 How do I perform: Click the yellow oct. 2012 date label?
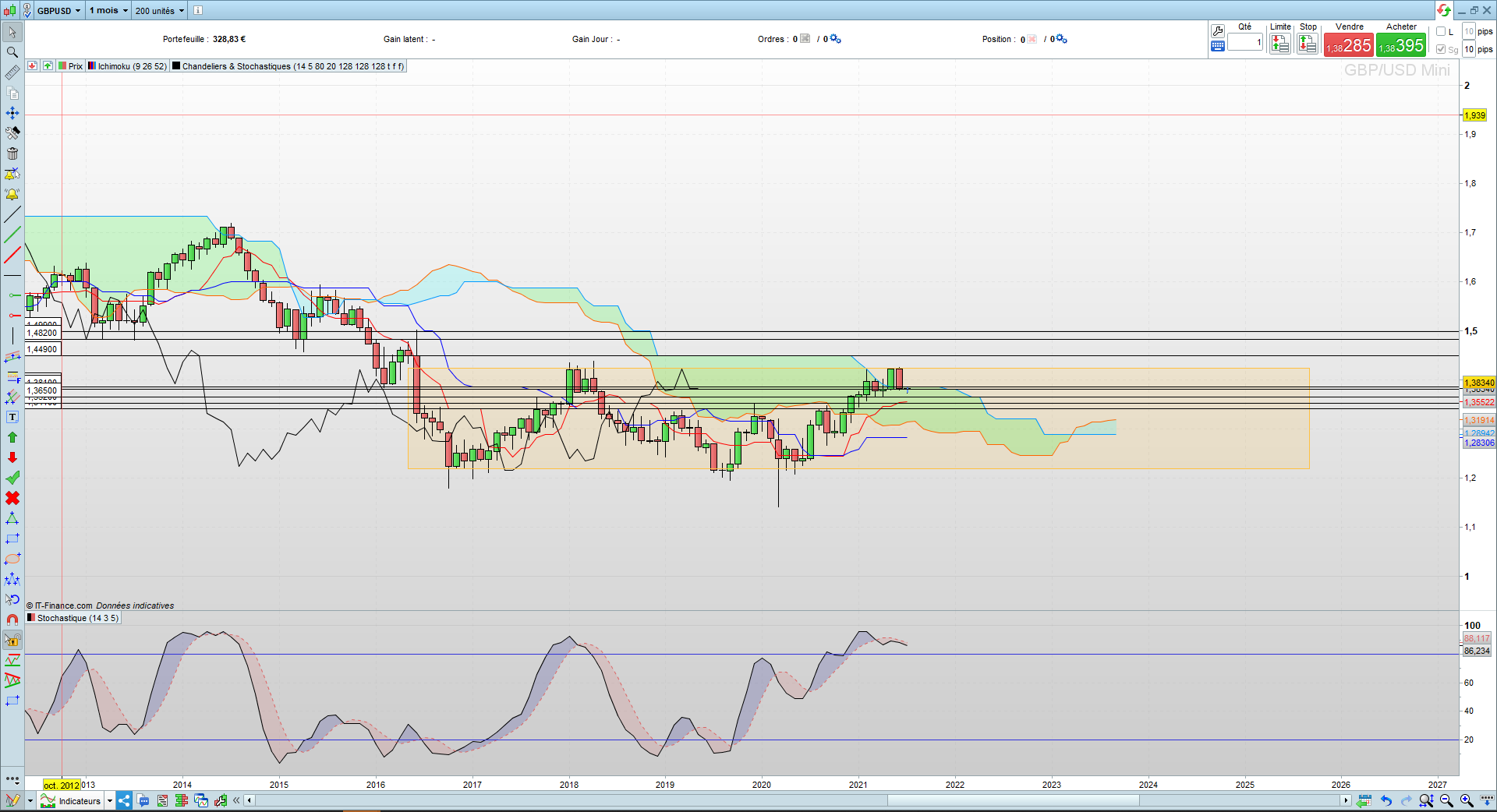click(x=62, y=785)
